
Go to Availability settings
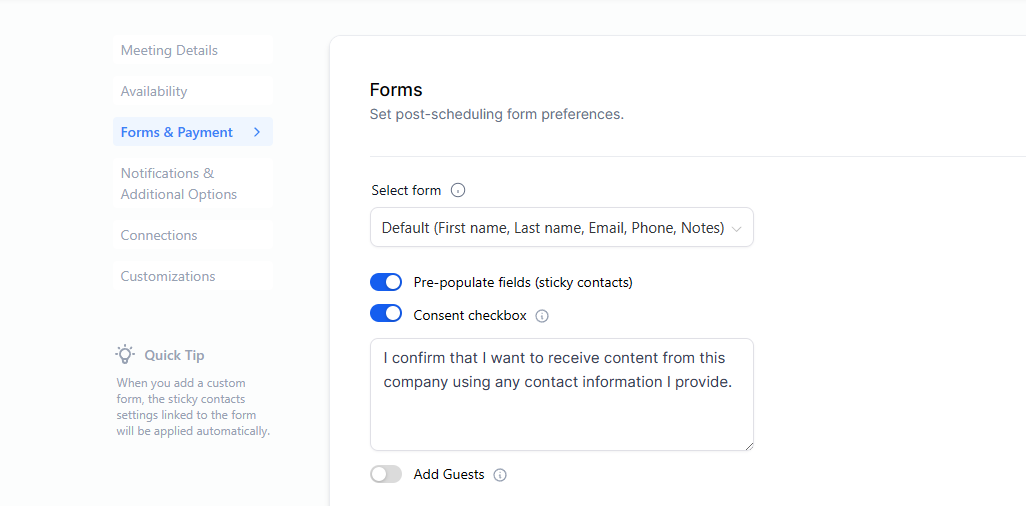154,91
